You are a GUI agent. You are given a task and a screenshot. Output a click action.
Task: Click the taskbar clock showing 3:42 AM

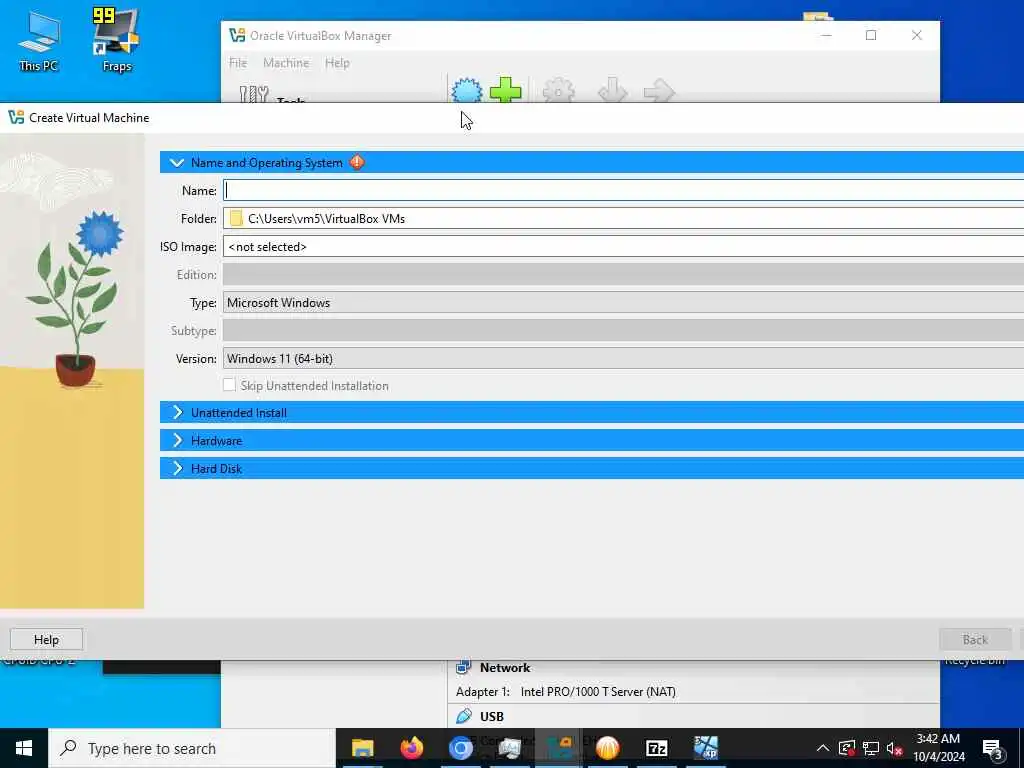coord(938,748)
